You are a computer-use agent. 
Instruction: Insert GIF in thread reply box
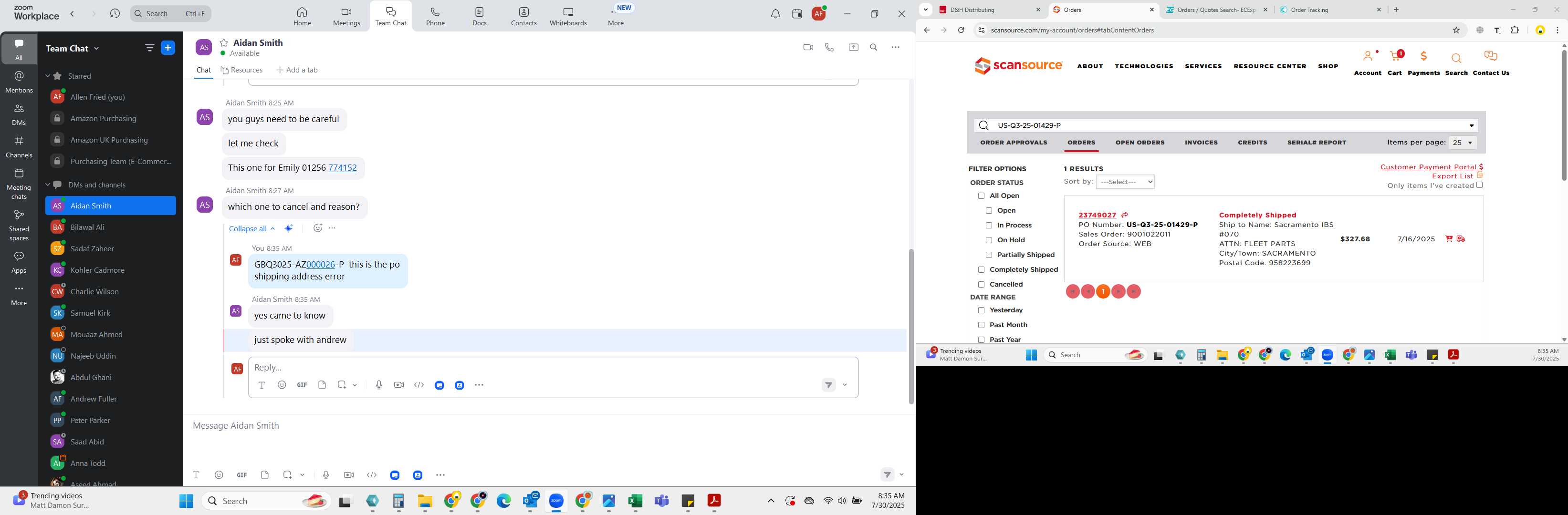(302, 385)
